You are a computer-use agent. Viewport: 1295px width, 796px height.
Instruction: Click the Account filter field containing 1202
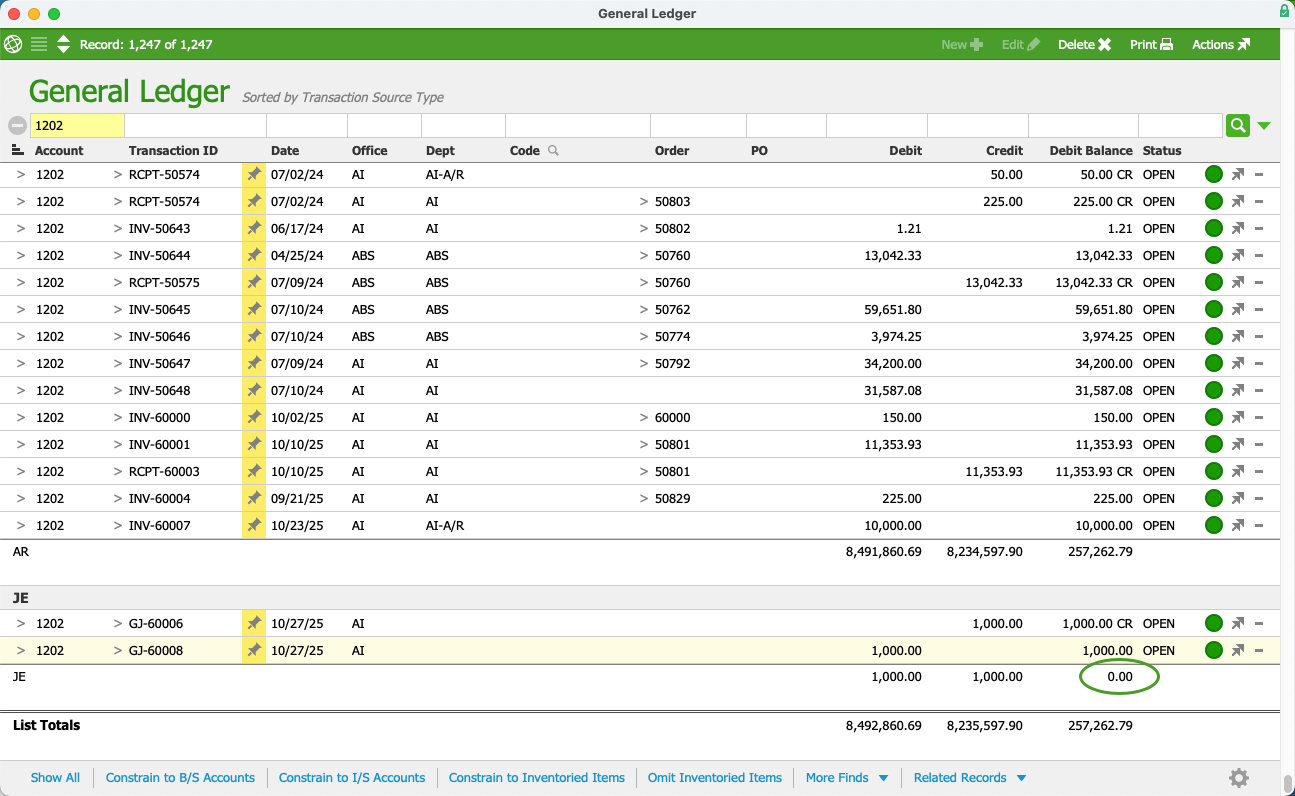[x=77, y=126]
